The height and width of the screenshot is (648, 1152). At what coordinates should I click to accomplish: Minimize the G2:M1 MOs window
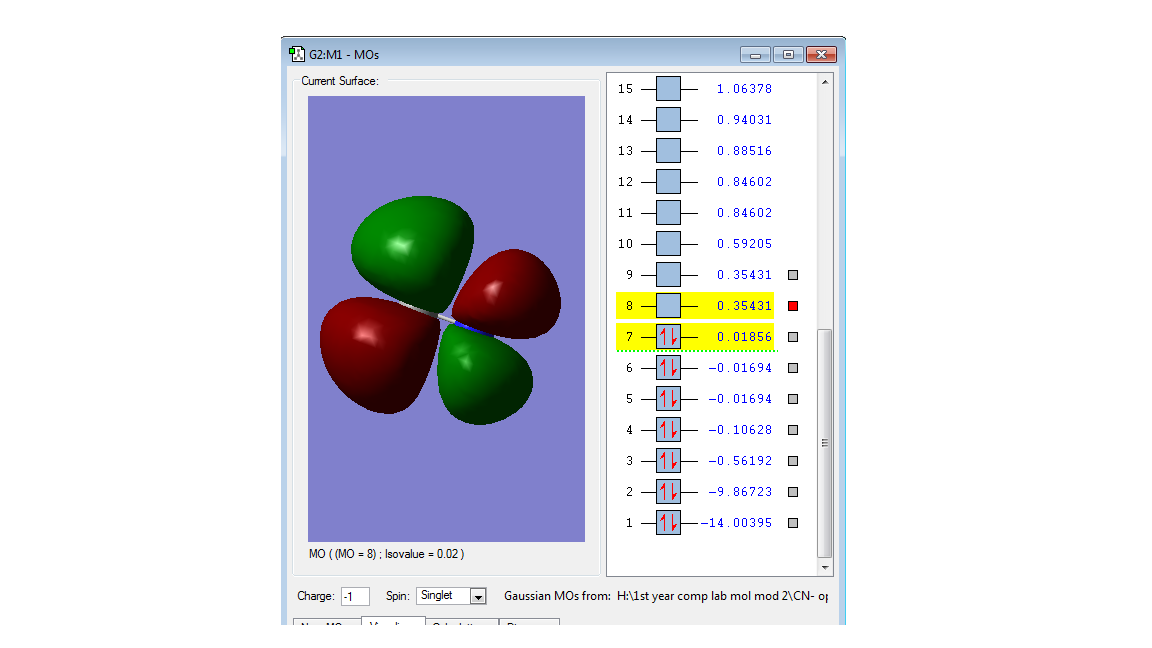[x=755, y=55]
